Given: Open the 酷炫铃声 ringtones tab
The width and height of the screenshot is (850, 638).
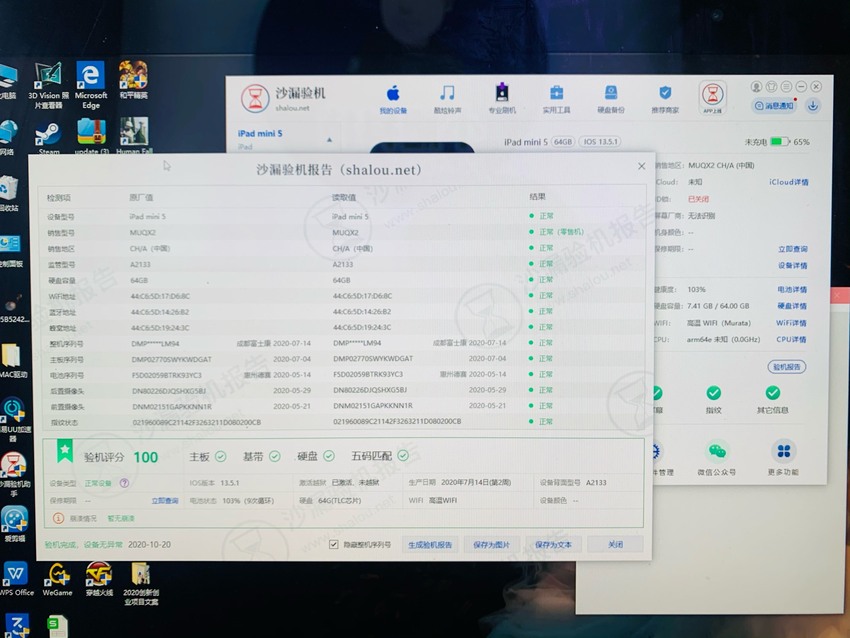Looking at the screenshot, I should (447, 99).
